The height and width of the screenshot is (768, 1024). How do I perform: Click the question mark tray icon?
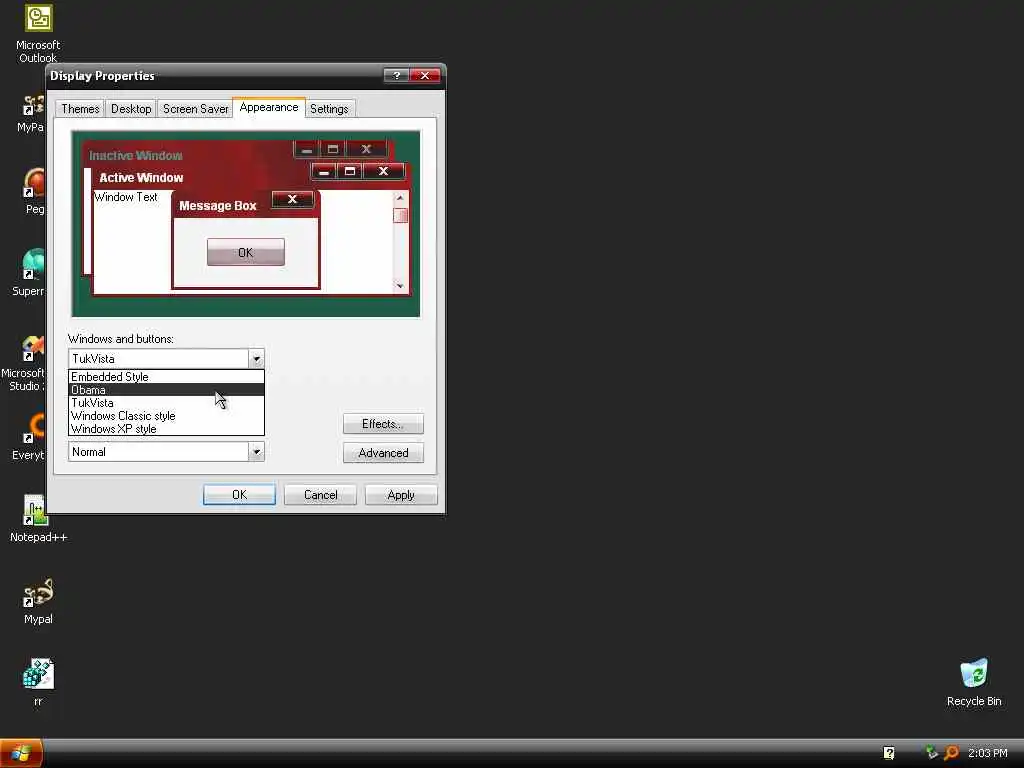pyautogui.click(x=889, y=753)
